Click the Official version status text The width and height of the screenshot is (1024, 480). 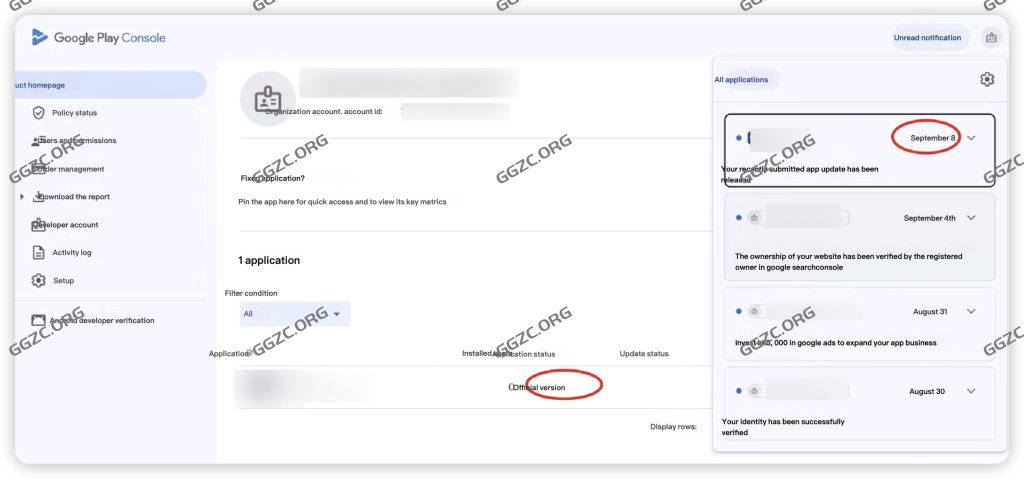pyautogui.click(x=539, y=387)
